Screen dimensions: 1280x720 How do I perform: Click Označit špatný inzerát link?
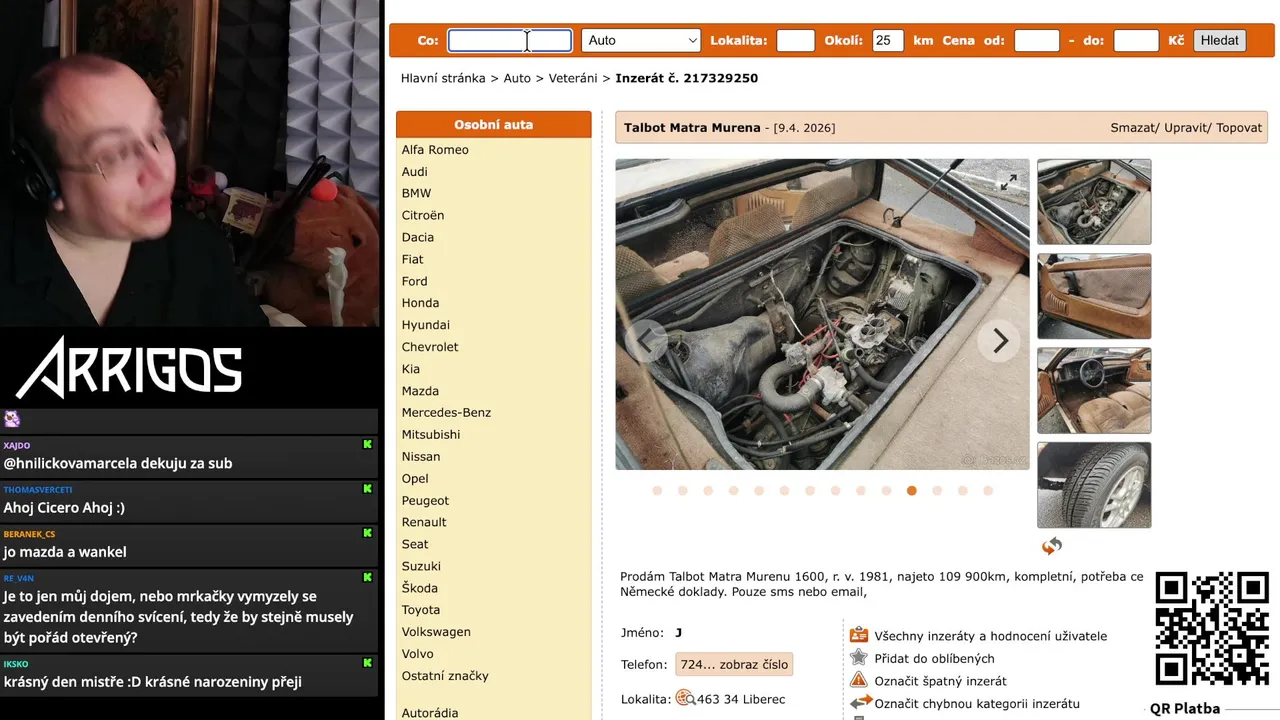[940, 681]
